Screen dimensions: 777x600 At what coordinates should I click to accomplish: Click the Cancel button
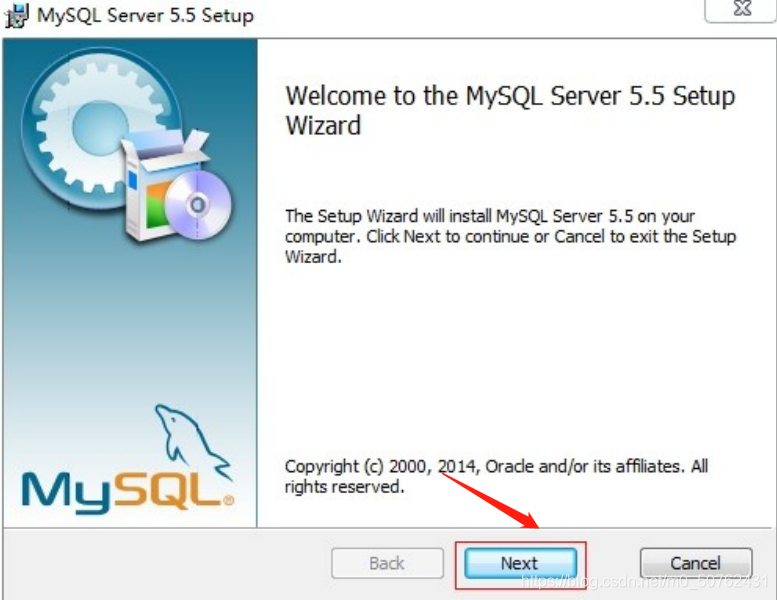pos(696,563)
